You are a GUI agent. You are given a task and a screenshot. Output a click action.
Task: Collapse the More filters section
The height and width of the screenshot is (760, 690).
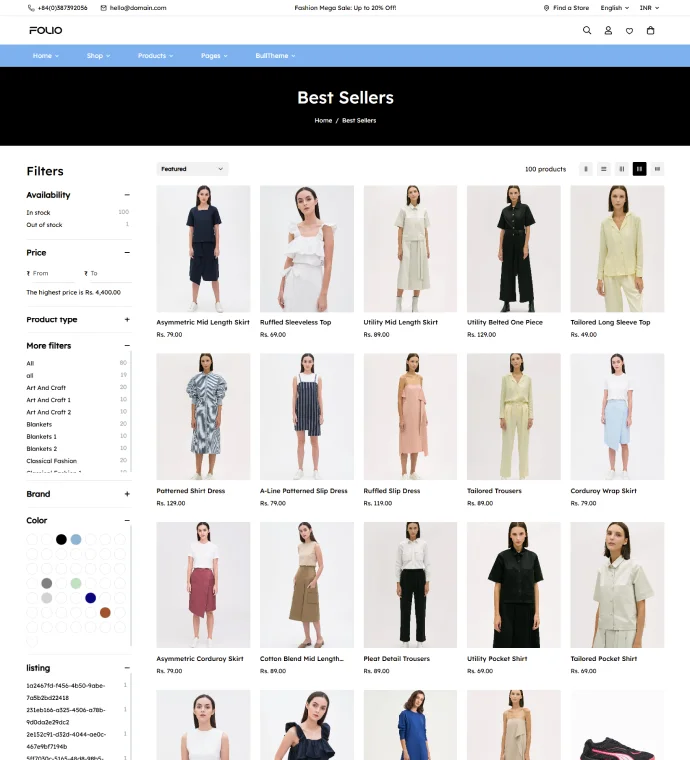pyautogui.click(x=127, y=346)
